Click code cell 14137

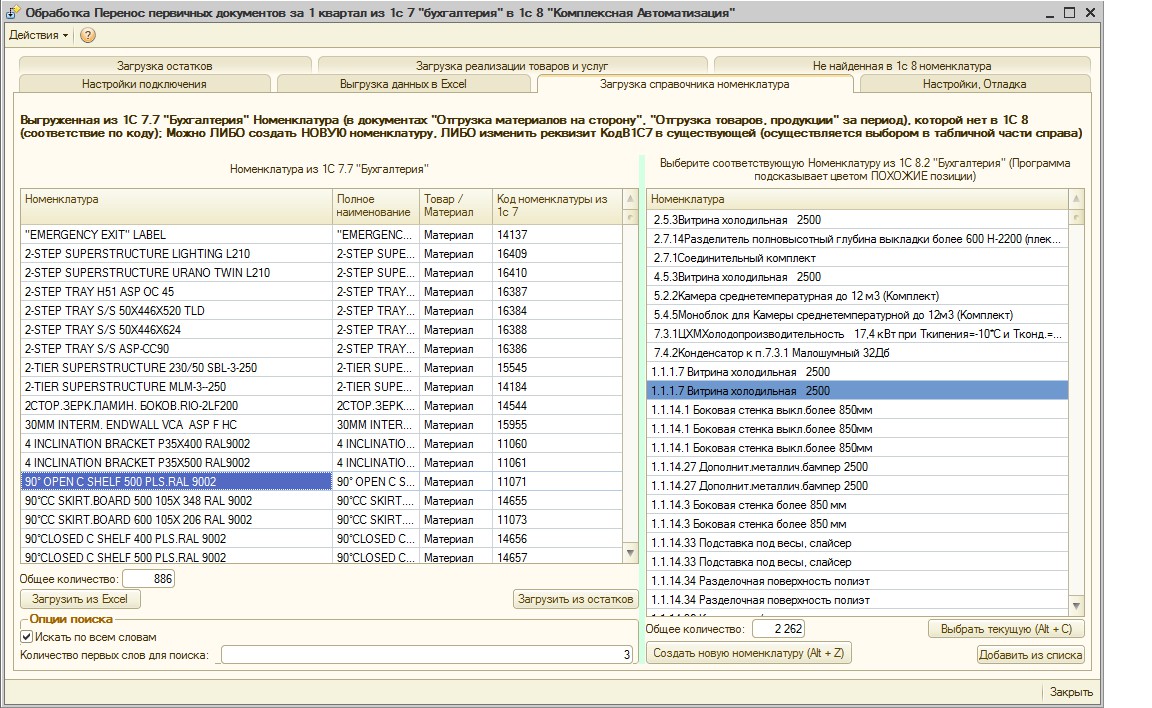(x=557, y=234)
